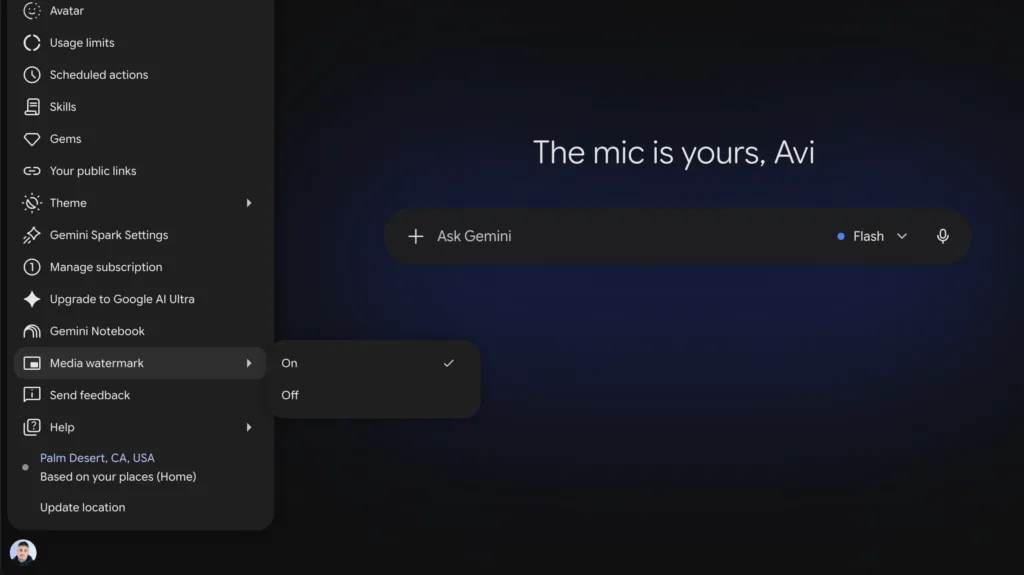Click the Gemini Spark Settings icon
This screenshot has width=1024, height=575.
coord(31,235)
